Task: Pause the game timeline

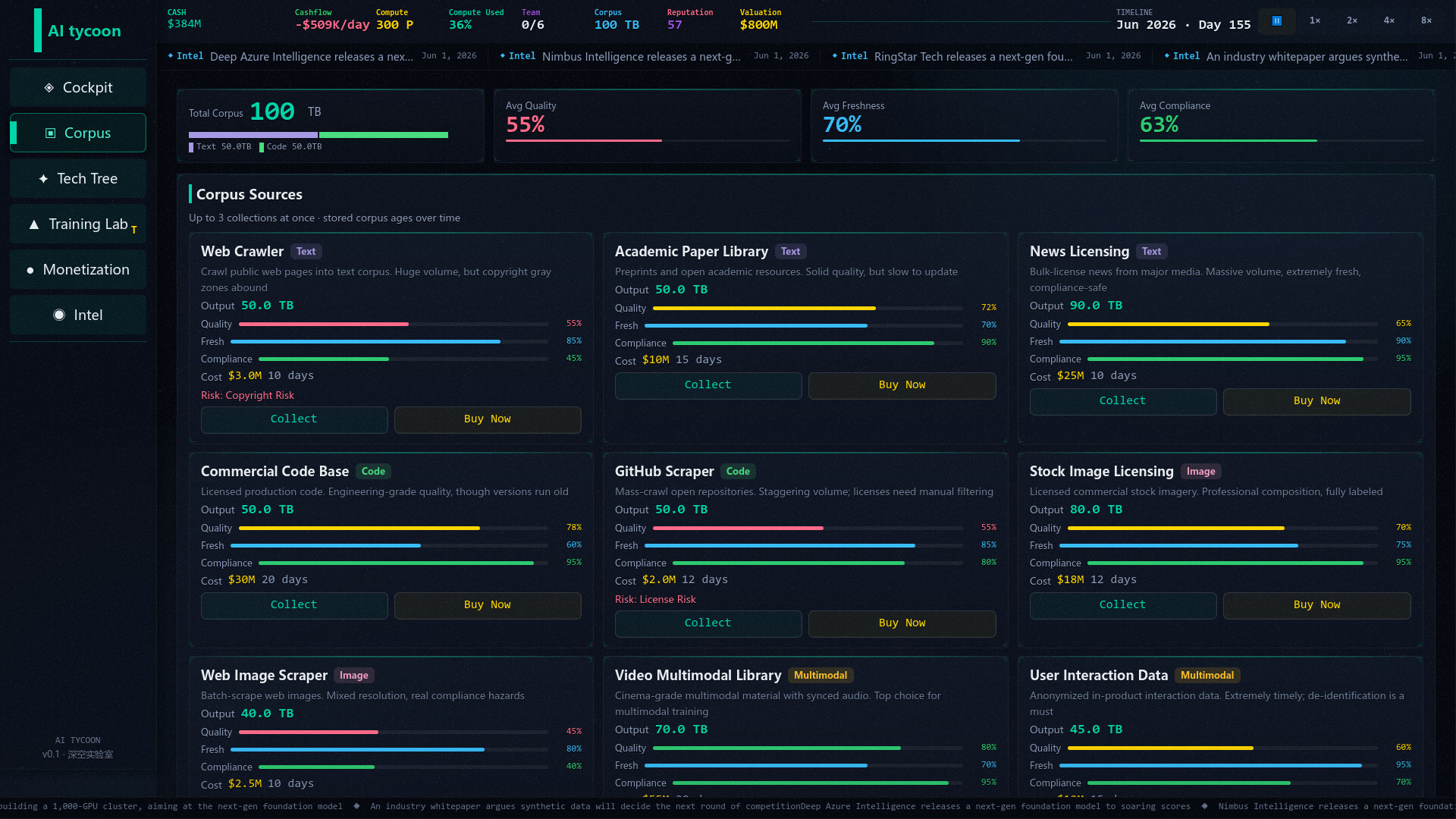Action: point(1277,21)
